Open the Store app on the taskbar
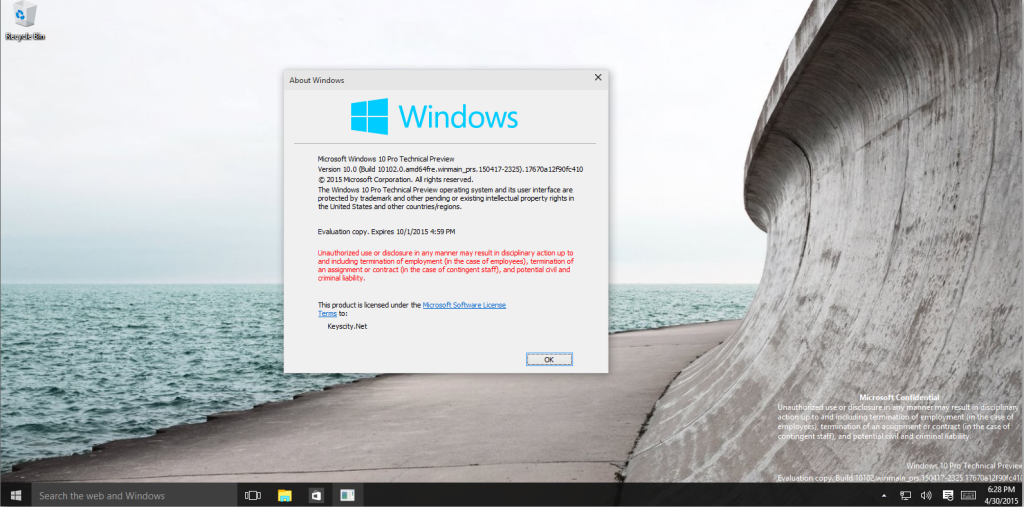Viewport: 1024px width, 507px height. pyautogui.click(x=316, y=496)
